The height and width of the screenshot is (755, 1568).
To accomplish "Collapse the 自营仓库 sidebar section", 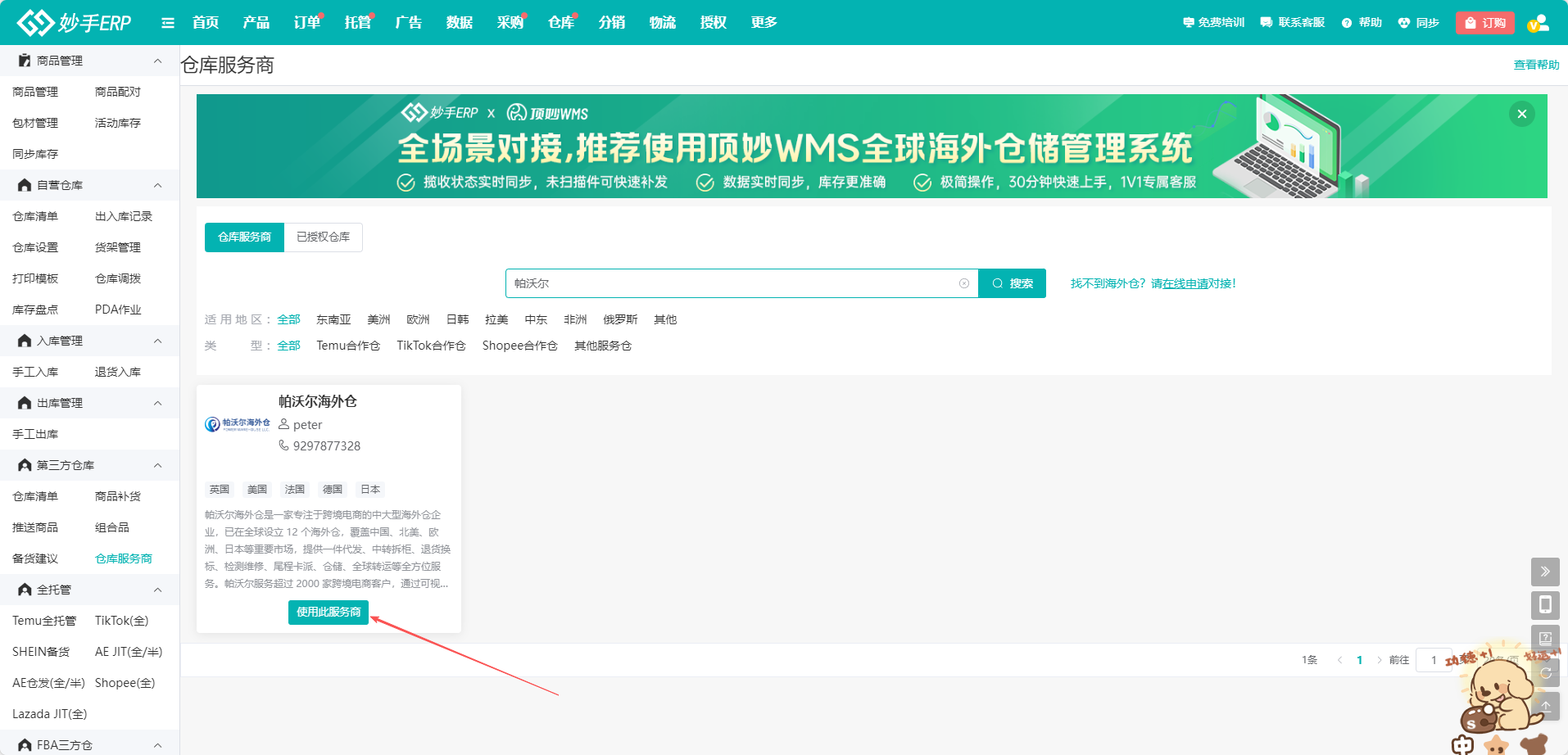I will tap(157, 185).
